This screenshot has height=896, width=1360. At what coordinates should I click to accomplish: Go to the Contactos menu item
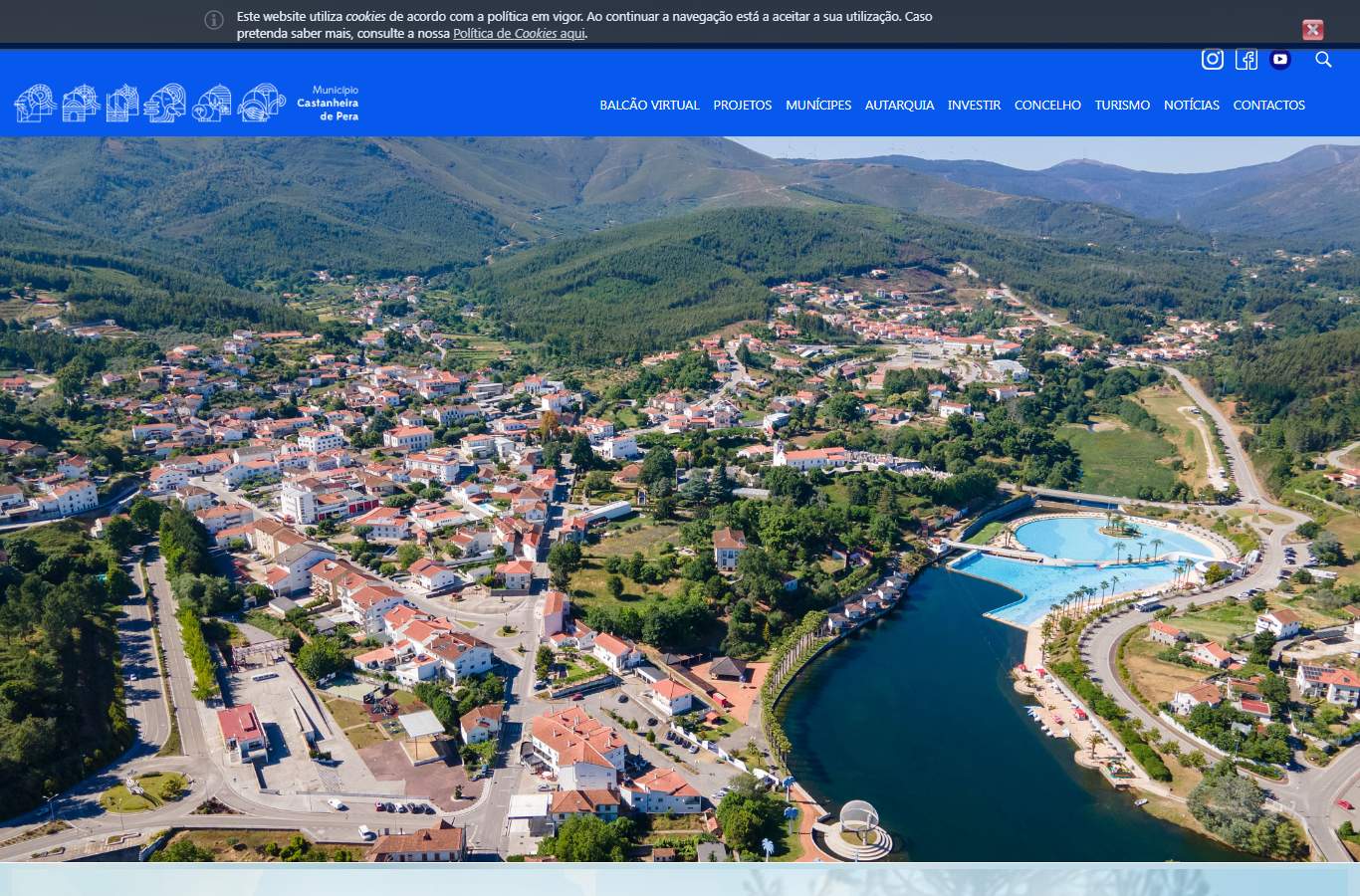click(1268, 105)
